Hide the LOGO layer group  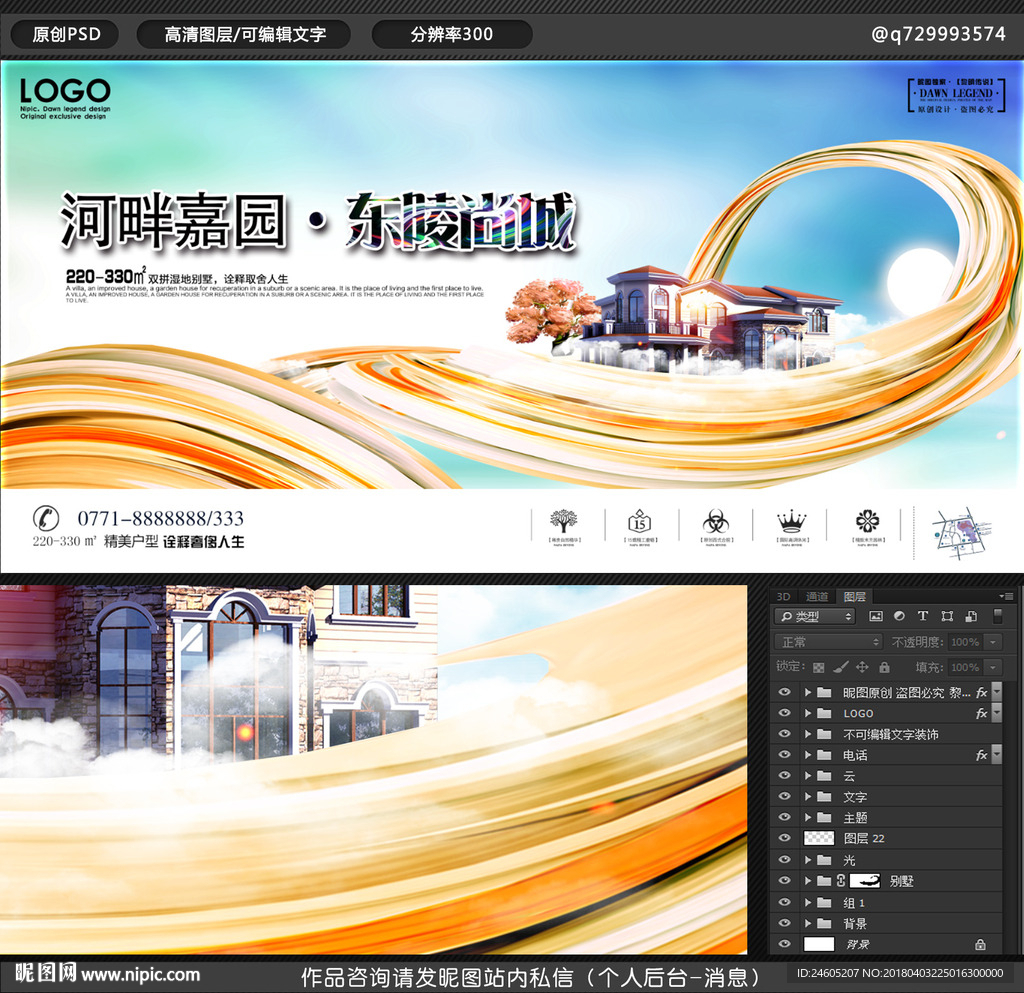click(x=784, y=713)
